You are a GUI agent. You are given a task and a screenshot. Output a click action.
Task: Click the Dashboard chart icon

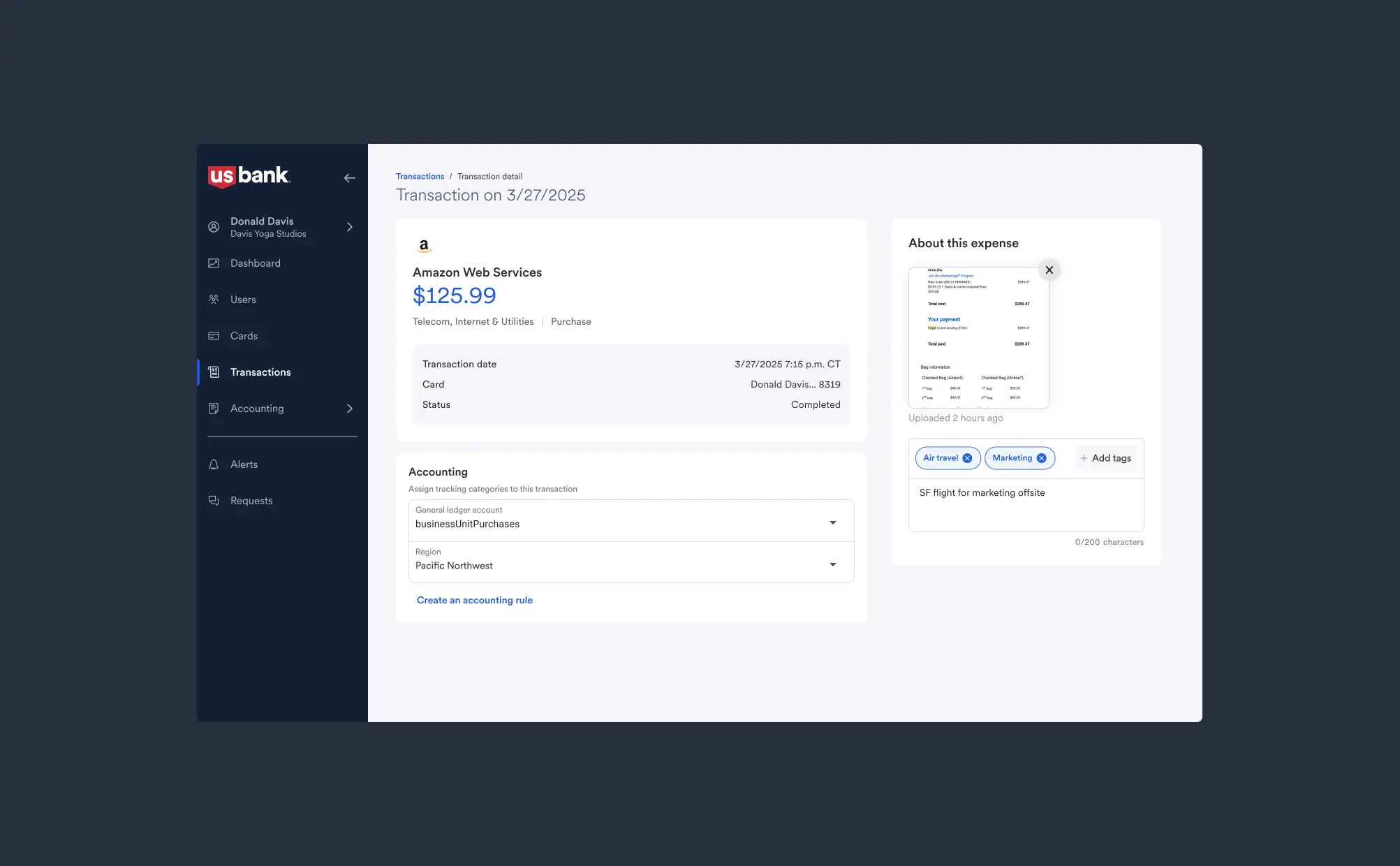214,263
